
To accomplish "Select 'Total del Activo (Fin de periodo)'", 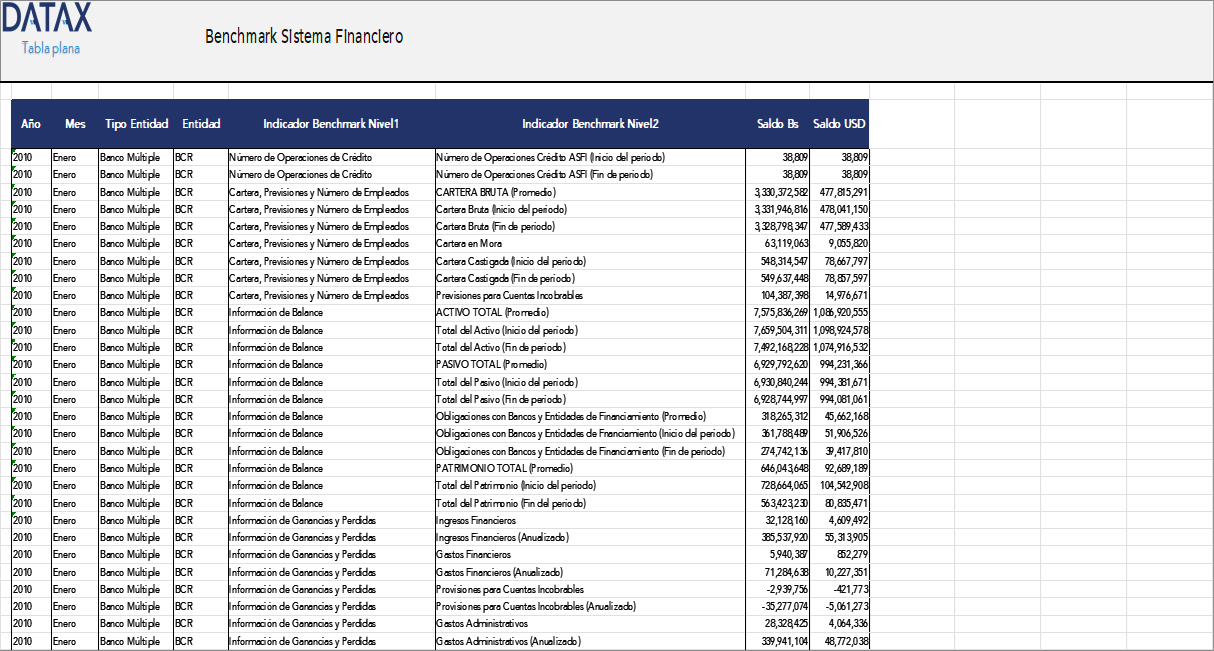I will pos(590,347).
